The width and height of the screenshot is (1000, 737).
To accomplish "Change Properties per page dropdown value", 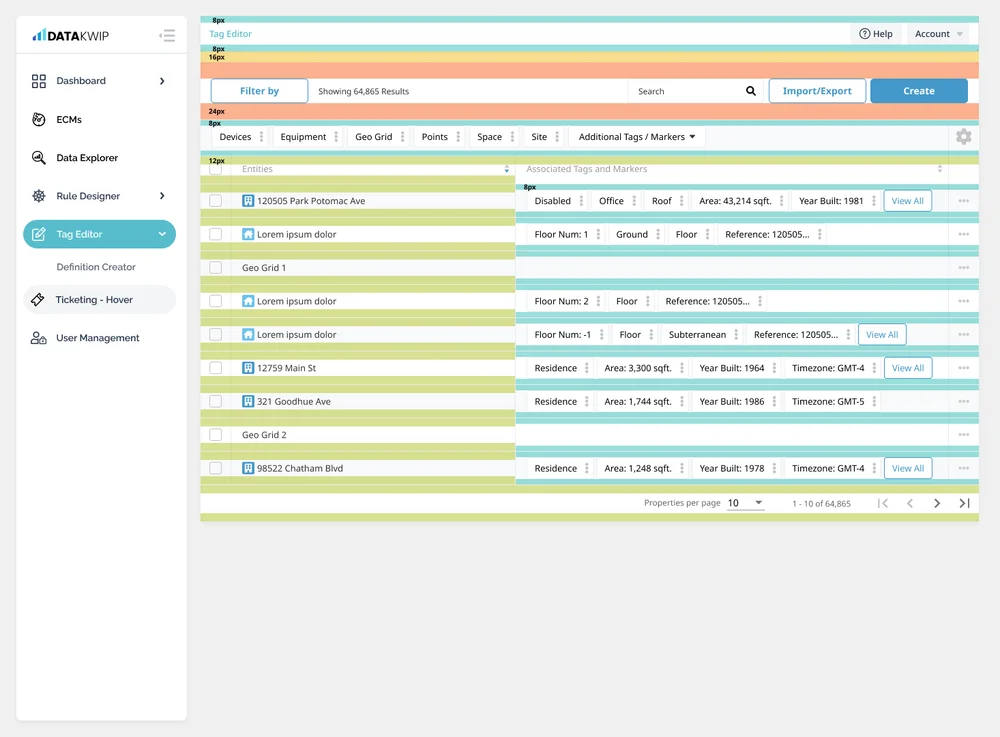I will [x=745, y=503].
